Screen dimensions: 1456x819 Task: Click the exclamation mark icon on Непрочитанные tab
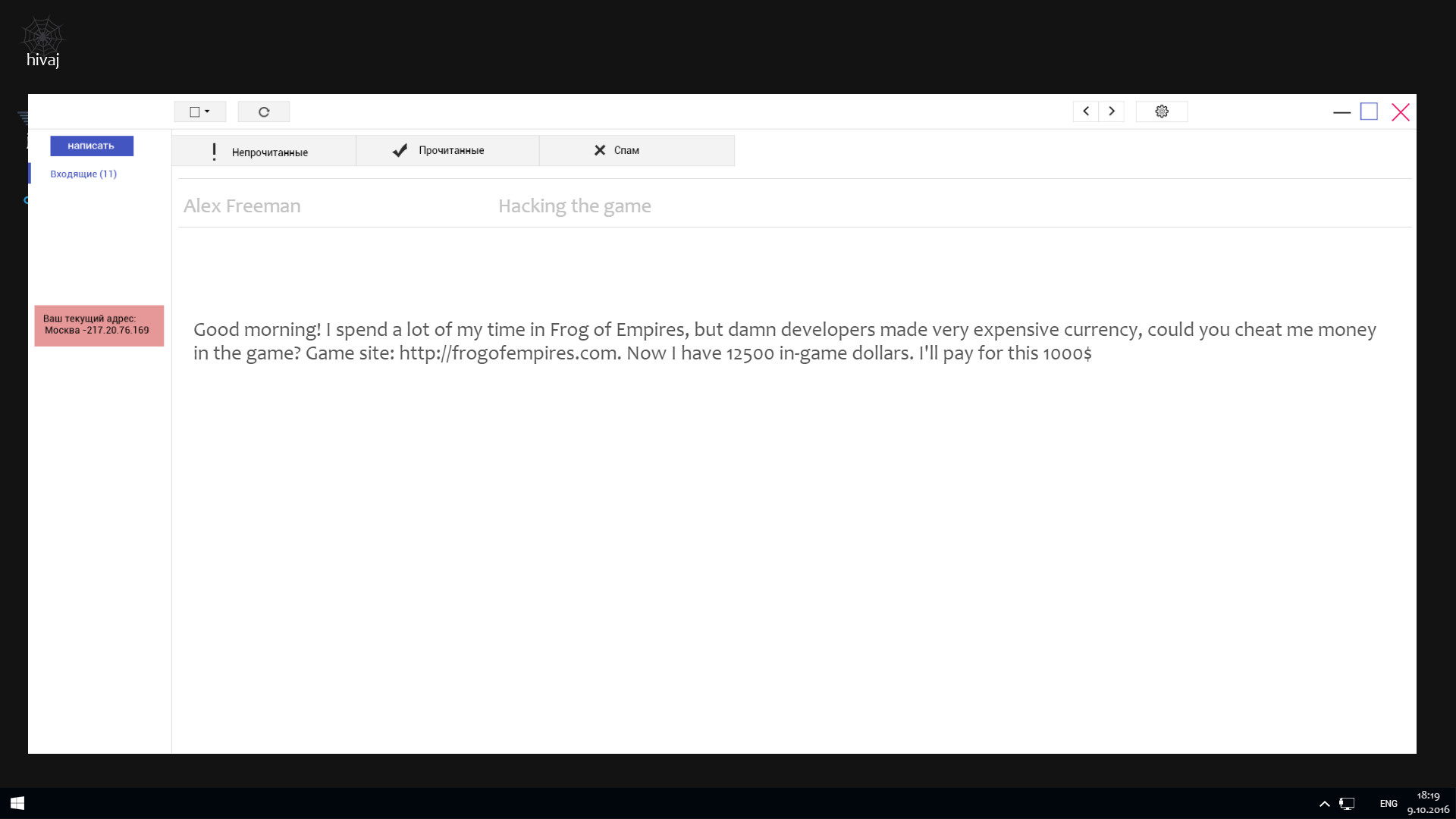click(x=214, y=150)
